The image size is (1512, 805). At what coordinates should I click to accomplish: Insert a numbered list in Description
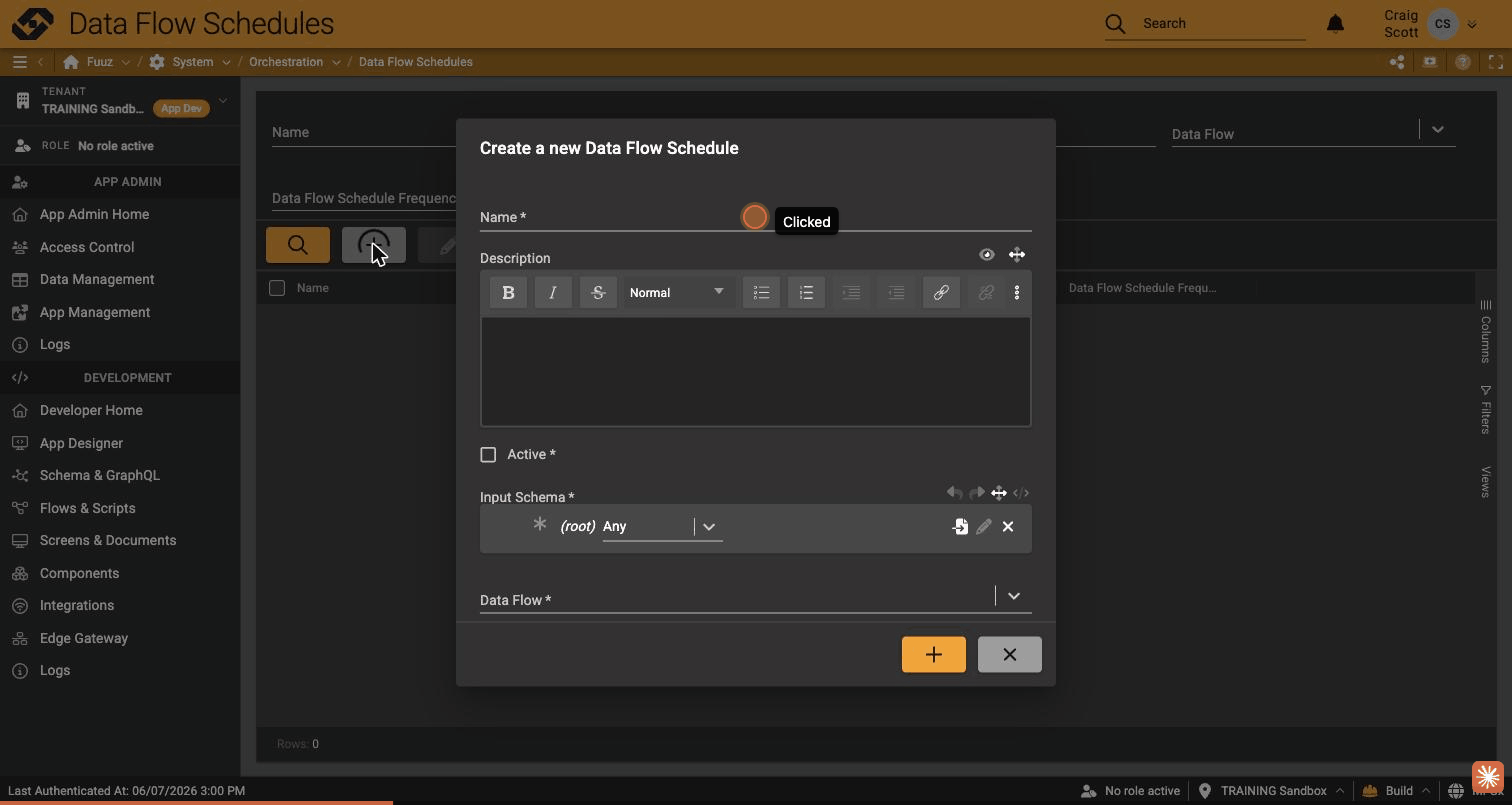pos(807,293)
